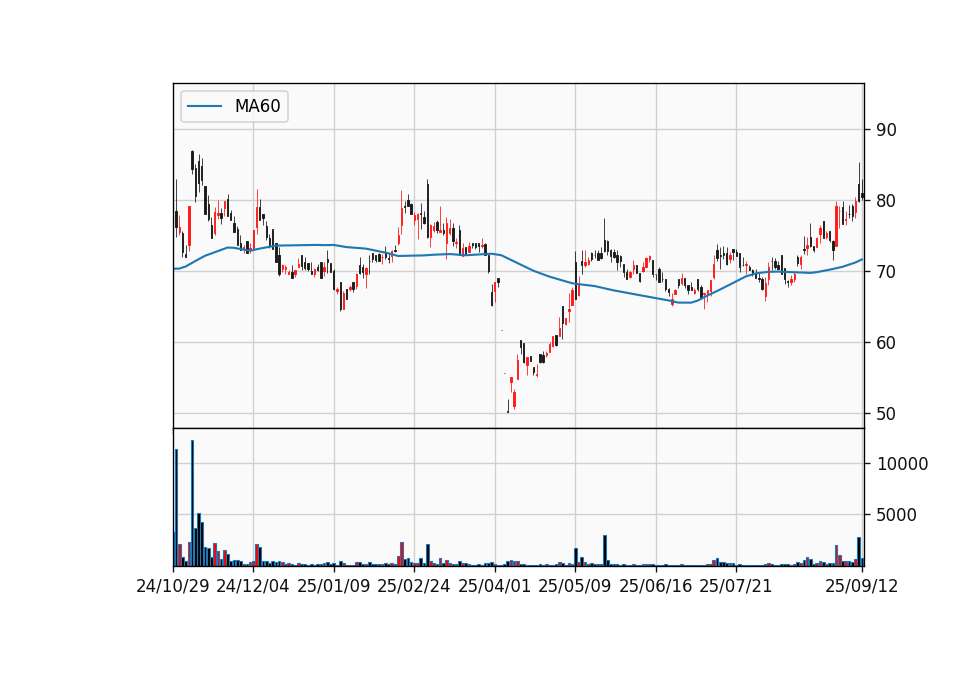Click the 24/12/04 date label
This screenshot has width=960, height=690.
[253, 586]
